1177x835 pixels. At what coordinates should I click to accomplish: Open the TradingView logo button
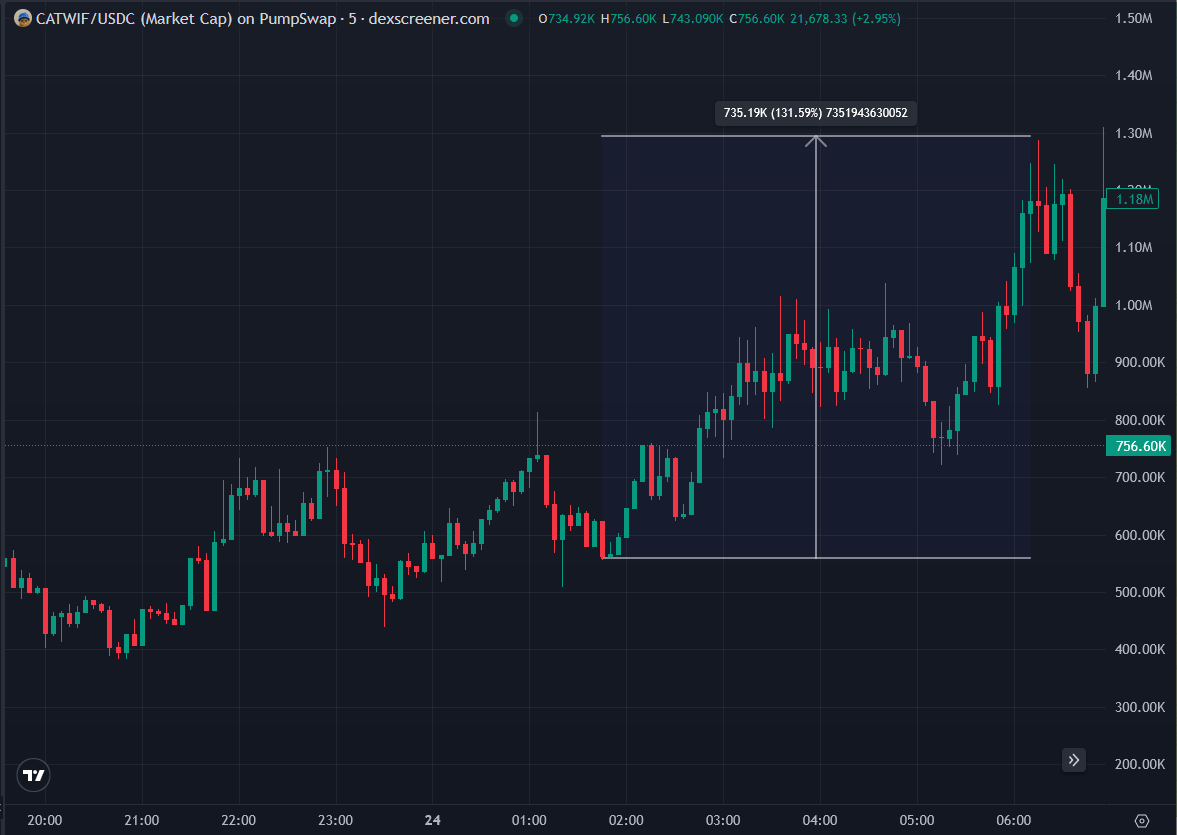33,775
